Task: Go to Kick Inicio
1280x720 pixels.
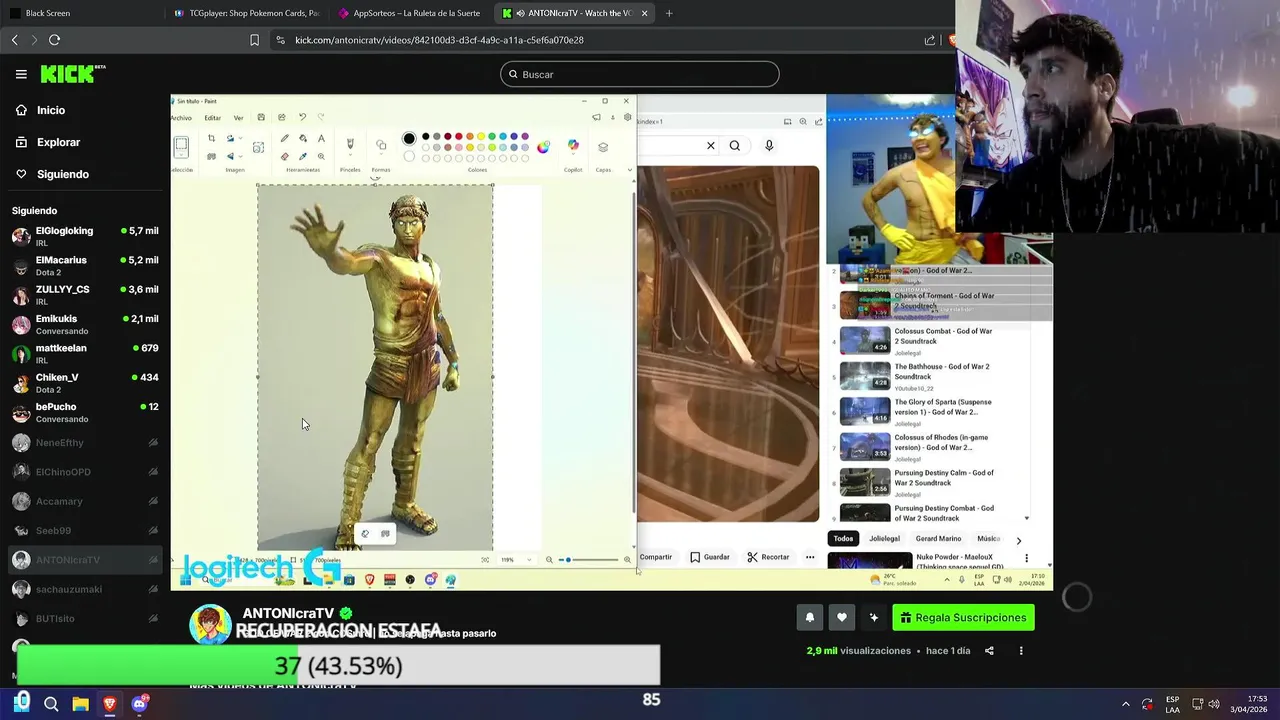Action: tap(40, 110)
